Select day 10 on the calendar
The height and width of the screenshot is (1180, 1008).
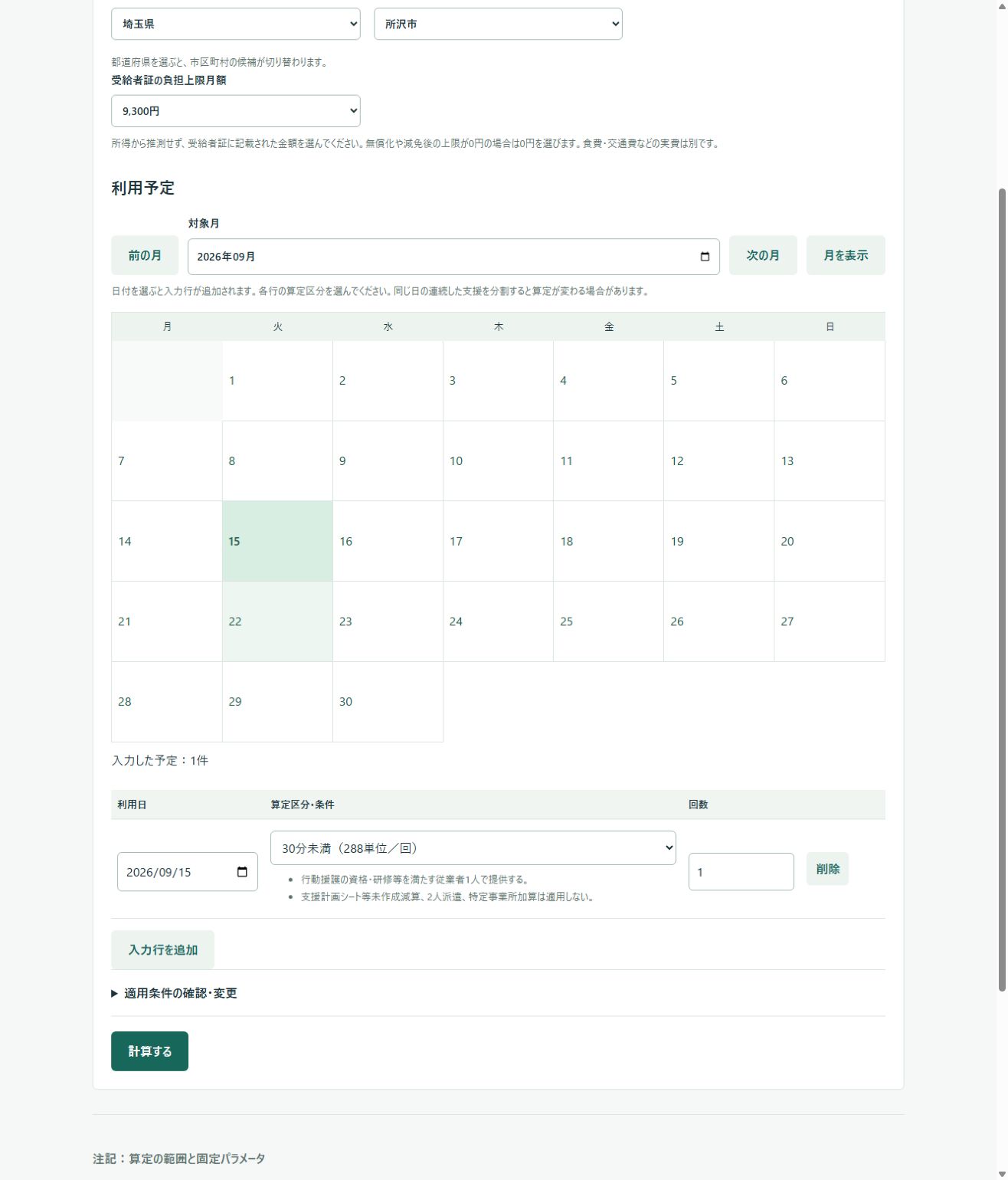coord(498,461)
